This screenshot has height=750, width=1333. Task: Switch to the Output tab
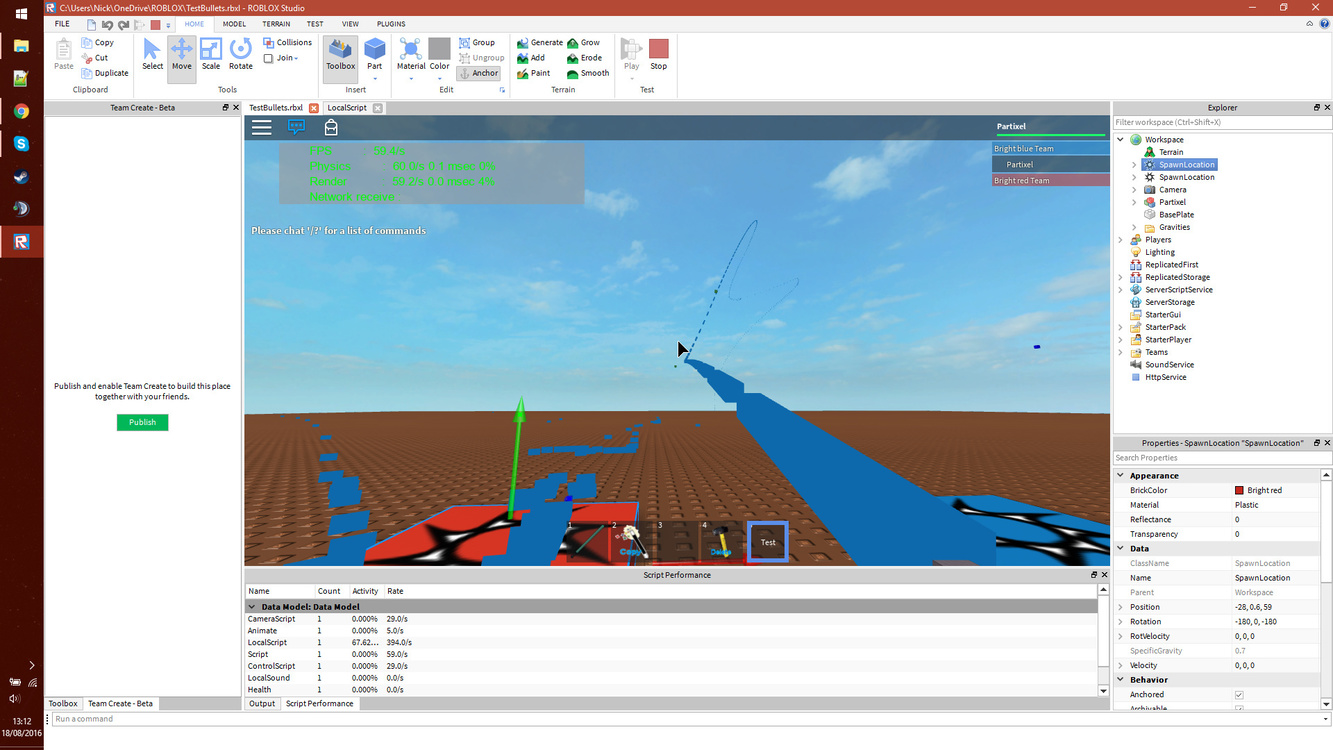point(262,704)
